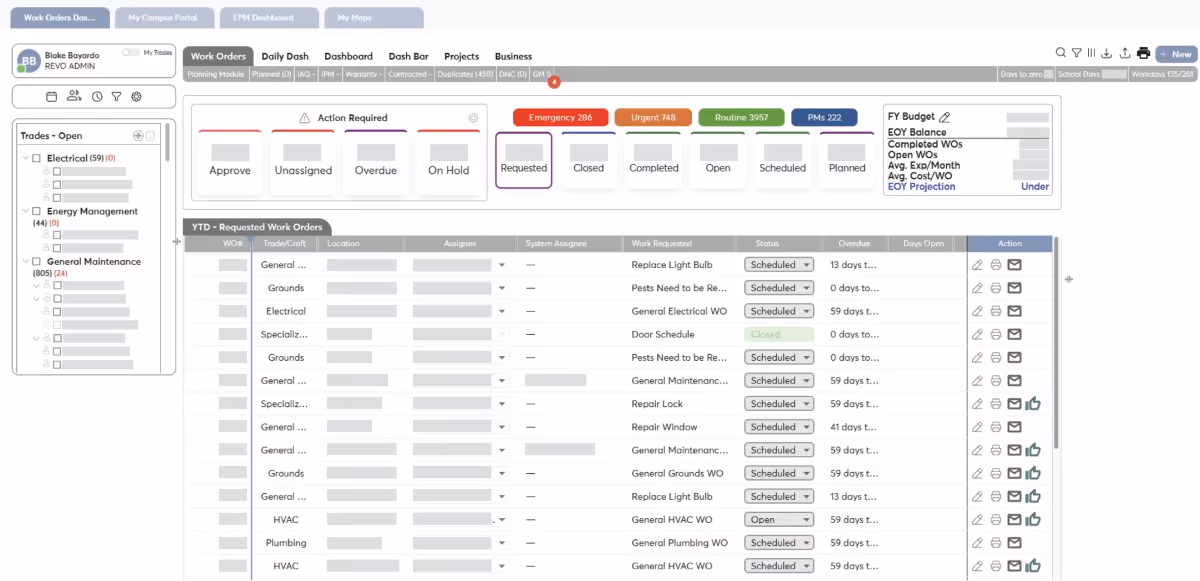Edit FY Budget with pencil icon
Screen dimensions: 1200x581
point(945,117)
